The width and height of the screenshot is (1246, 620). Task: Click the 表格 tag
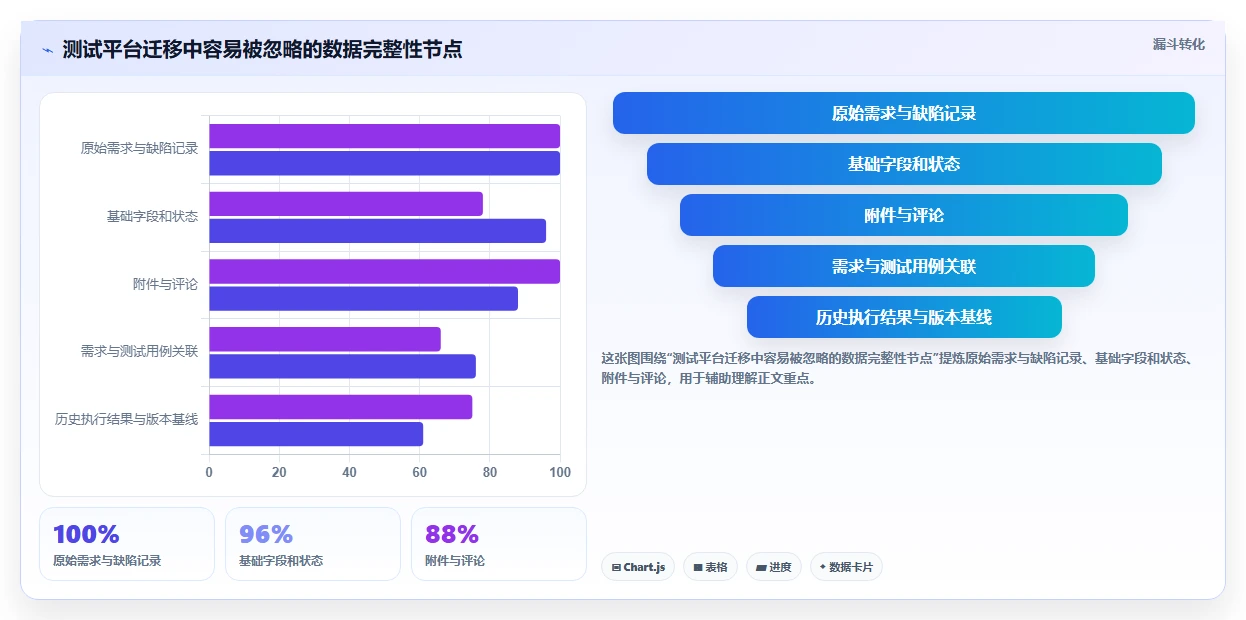(x=710, y=567)
